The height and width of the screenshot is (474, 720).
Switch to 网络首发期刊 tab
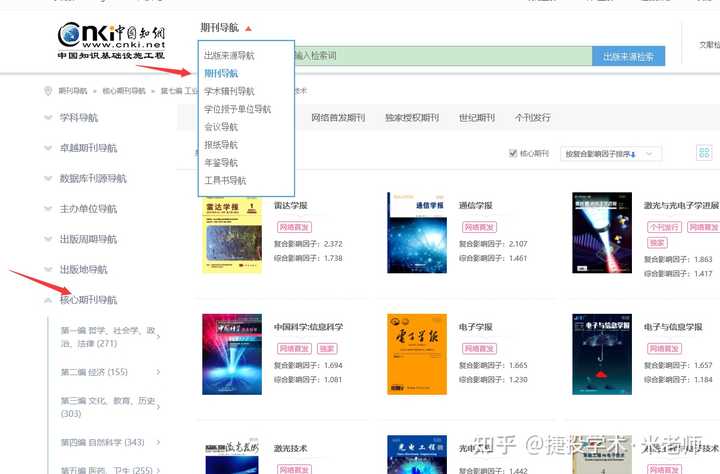tap(338, 118)
